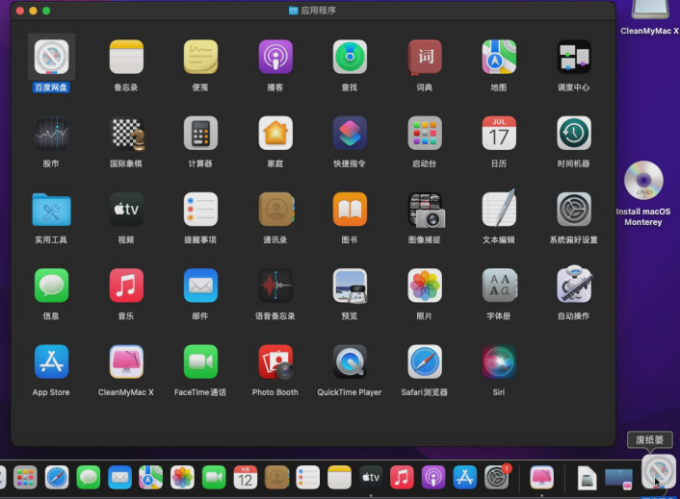Select the CleanMyMac X drive on desktop
680x499 pixels.
pyautogui.click(x=650, y=10)
